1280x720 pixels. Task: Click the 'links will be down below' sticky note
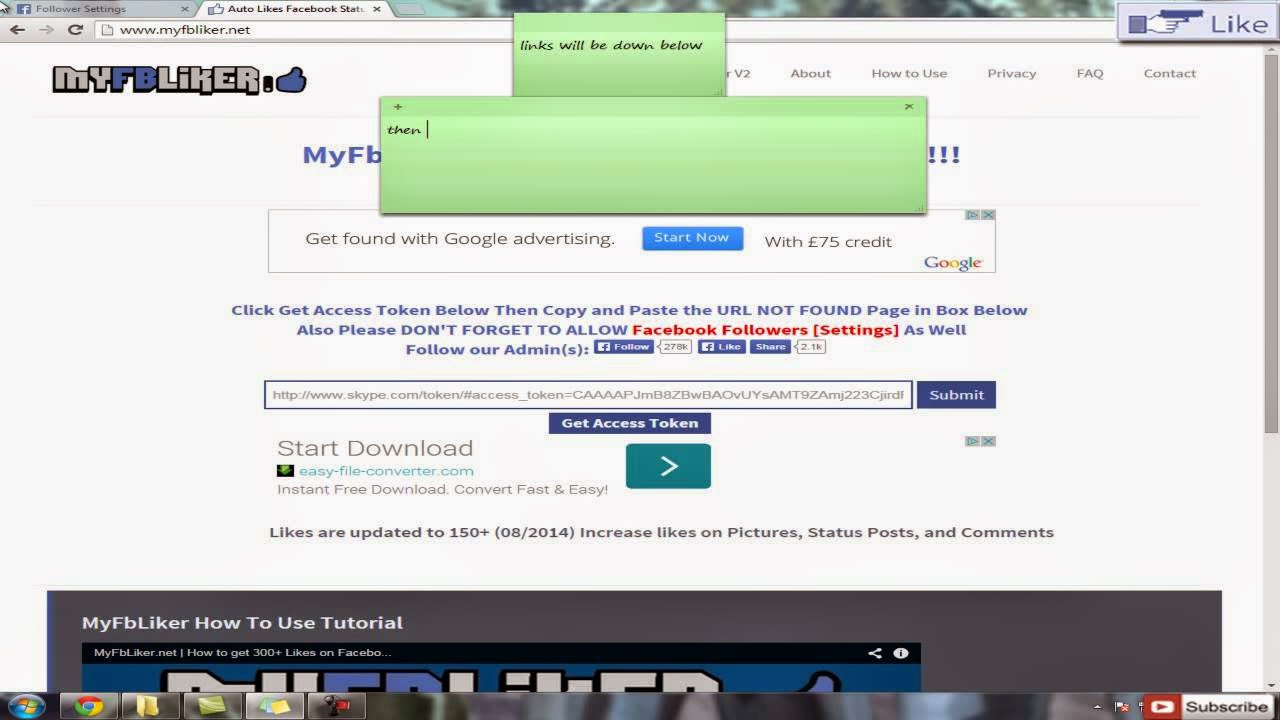pyautogui.click(x=619, y=54)
